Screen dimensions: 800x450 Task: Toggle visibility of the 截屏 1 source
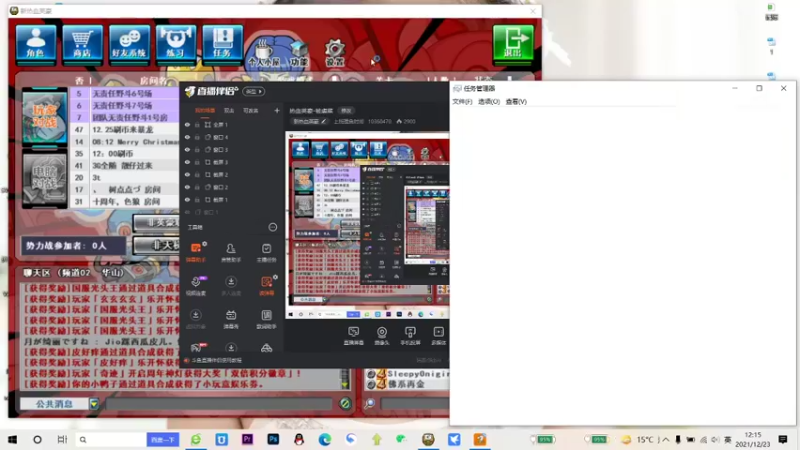[x=187, y=199]
